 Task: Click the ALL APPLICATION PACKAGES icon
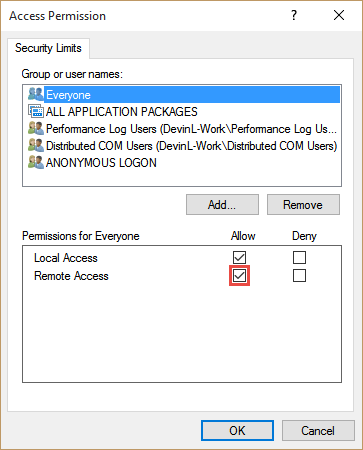[x=36, y=111]
